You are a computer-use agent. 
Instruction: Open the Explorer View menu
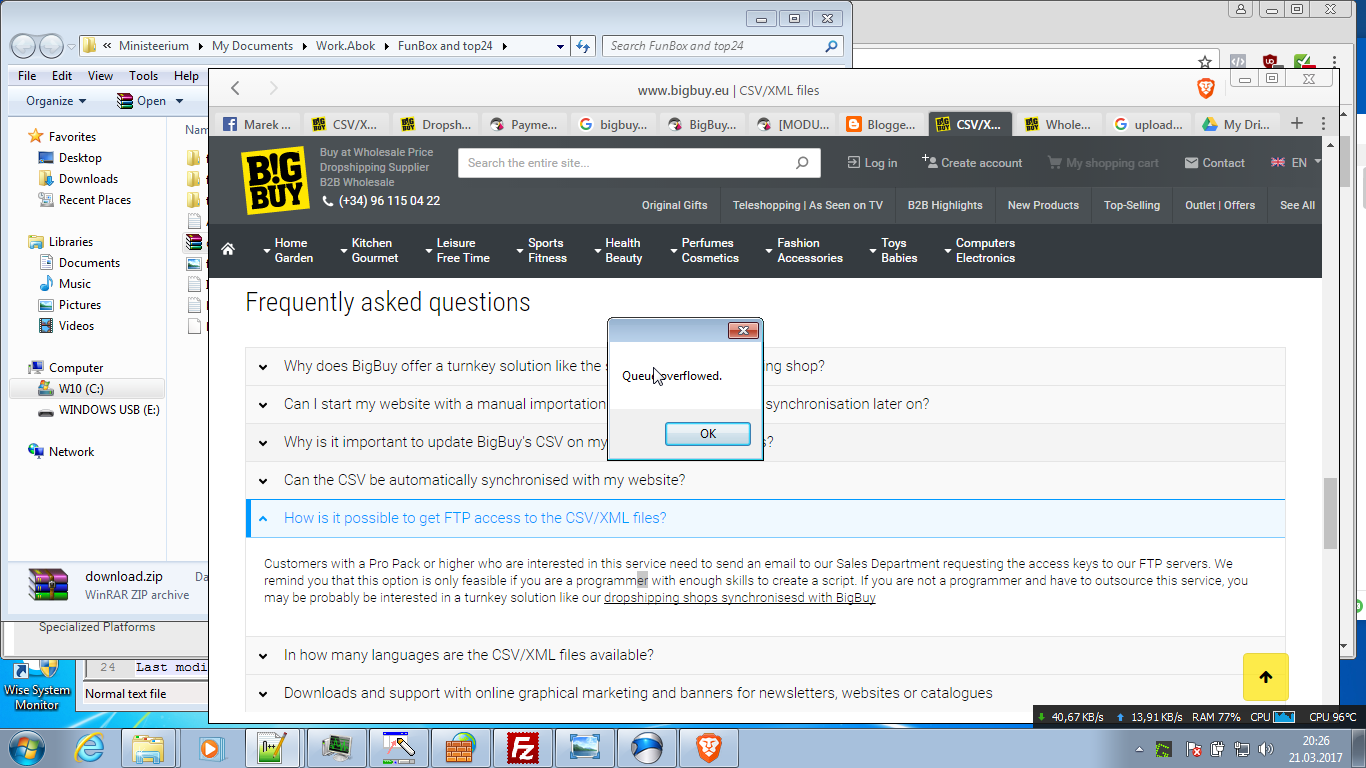coord(100,76)
